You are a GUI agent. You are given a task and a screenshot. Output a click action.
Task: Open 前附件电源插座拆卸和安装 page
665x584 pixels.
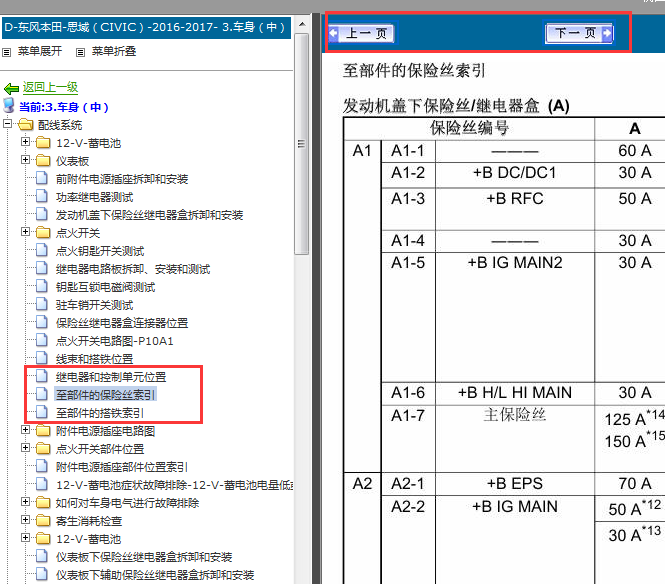pyautogui.click(x=122, y=179)
